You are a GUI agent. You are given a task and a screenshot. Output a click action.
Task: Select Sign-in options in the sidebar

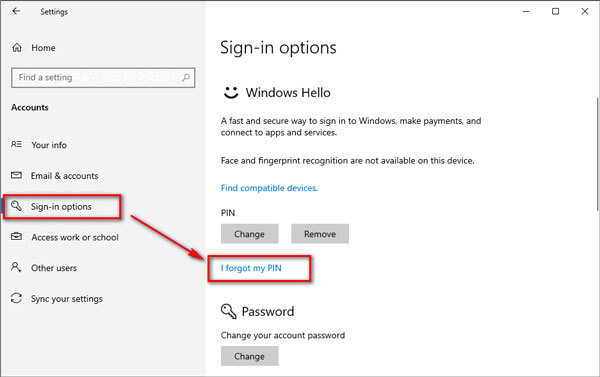pyautogui.click(x=61, y=207)
